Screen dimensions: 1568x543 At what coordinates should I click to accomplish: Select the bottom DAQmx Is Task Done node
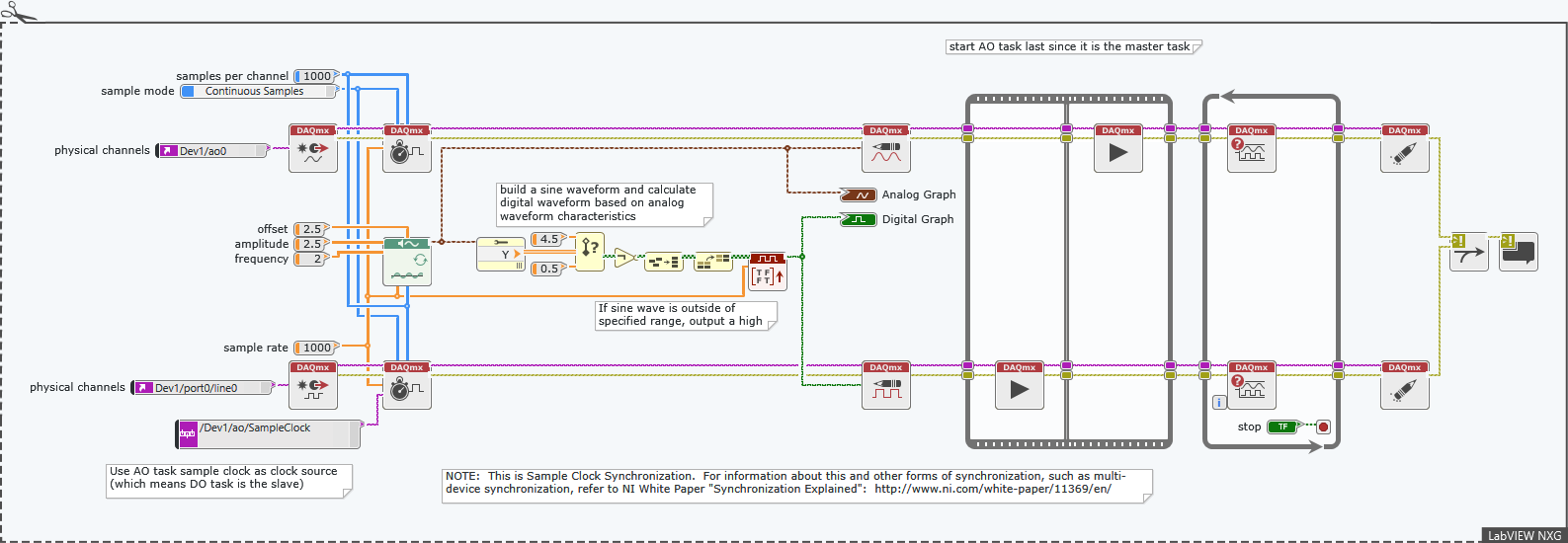(1252, 385)
